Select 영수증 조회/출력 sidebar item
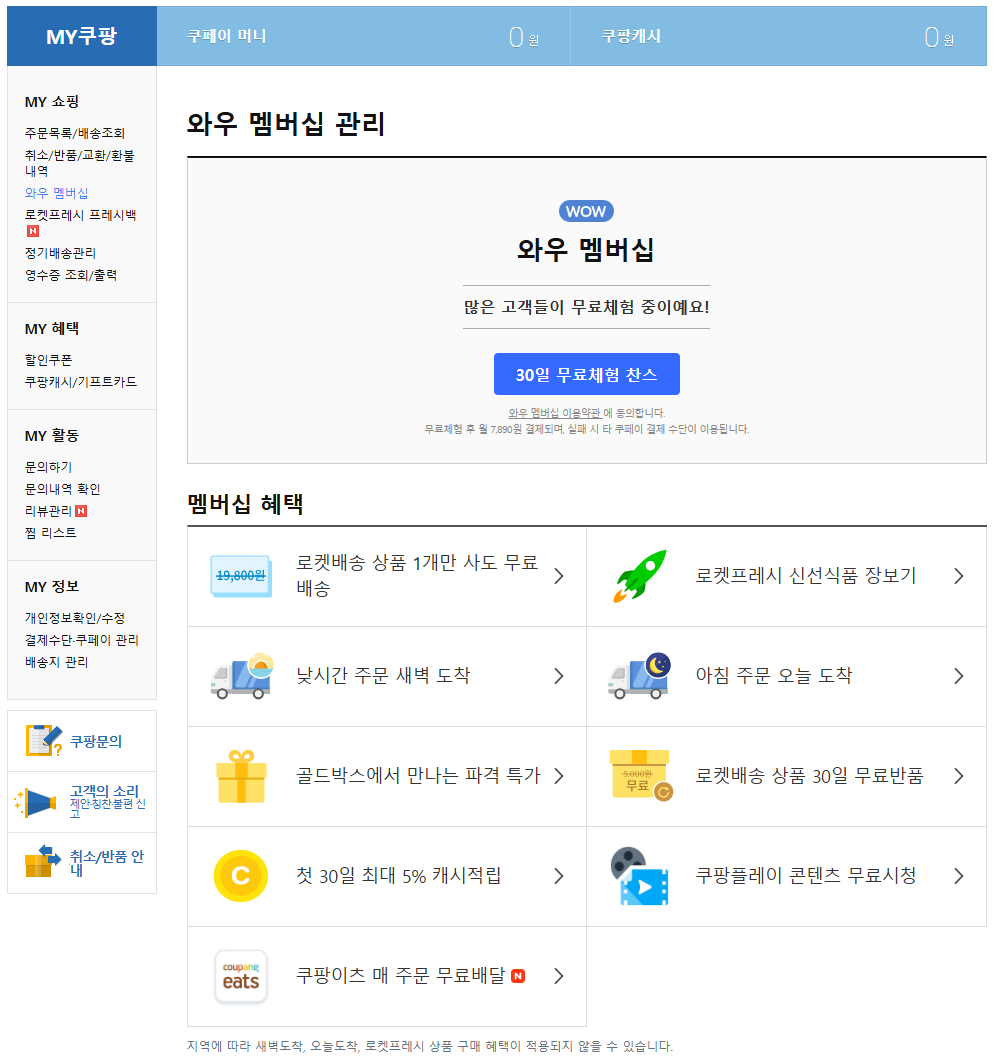 (71, 275)
